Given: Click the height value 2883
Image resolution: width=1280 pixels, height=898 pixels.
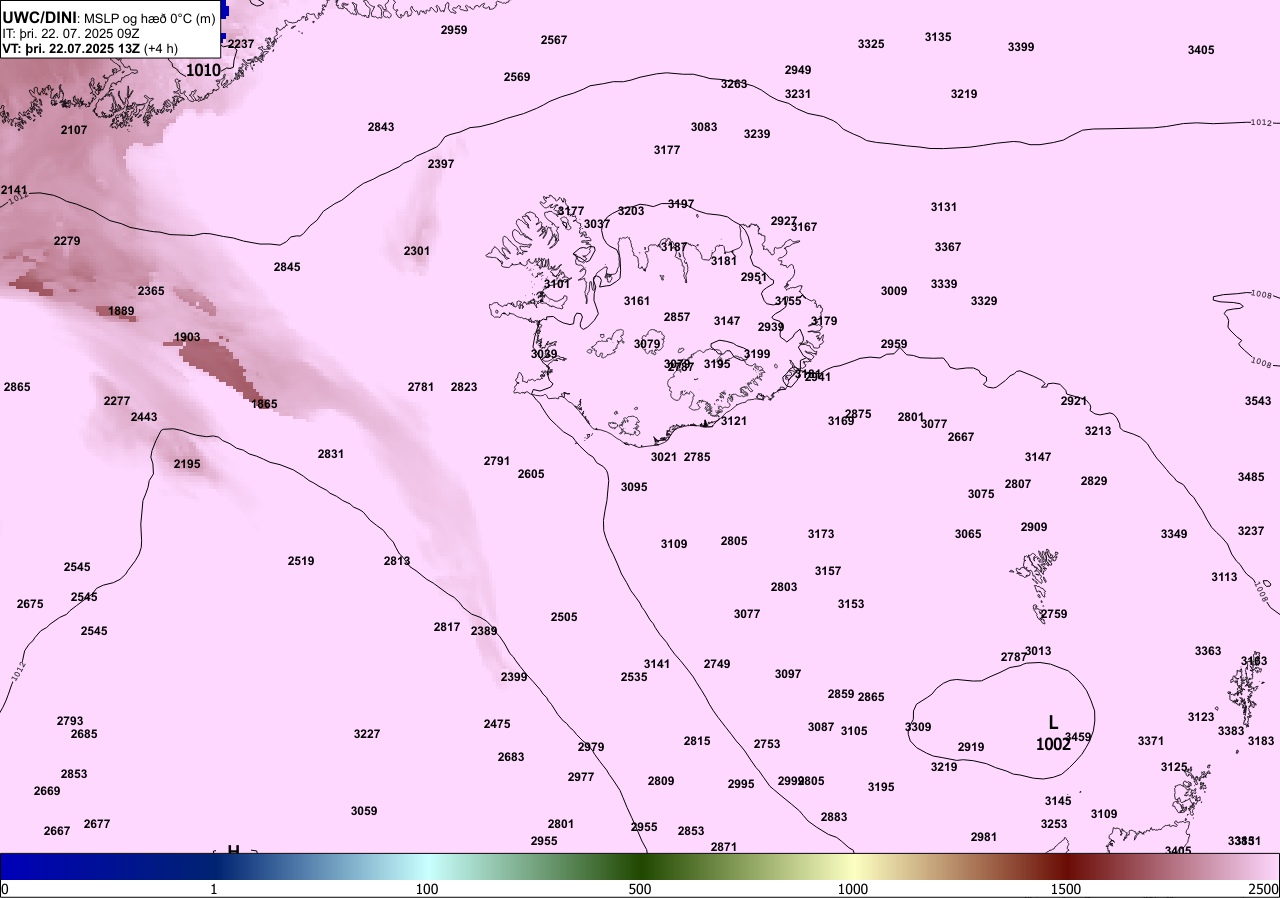Looking at the screenshot, I should pos(834,817).
